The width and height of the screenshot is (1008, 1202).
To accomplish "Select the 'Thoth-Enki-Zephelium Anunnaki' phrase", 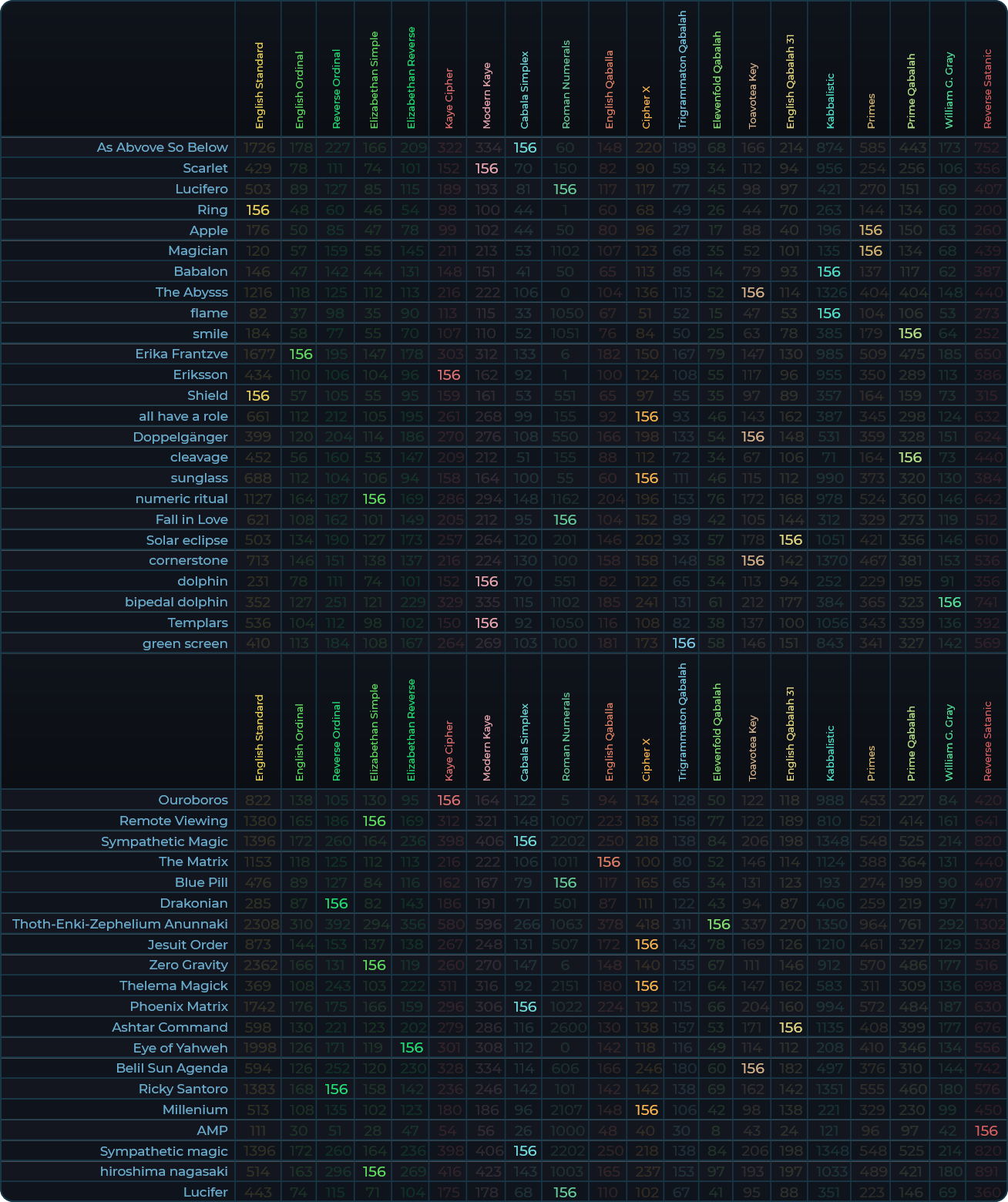I will point(120,924).
